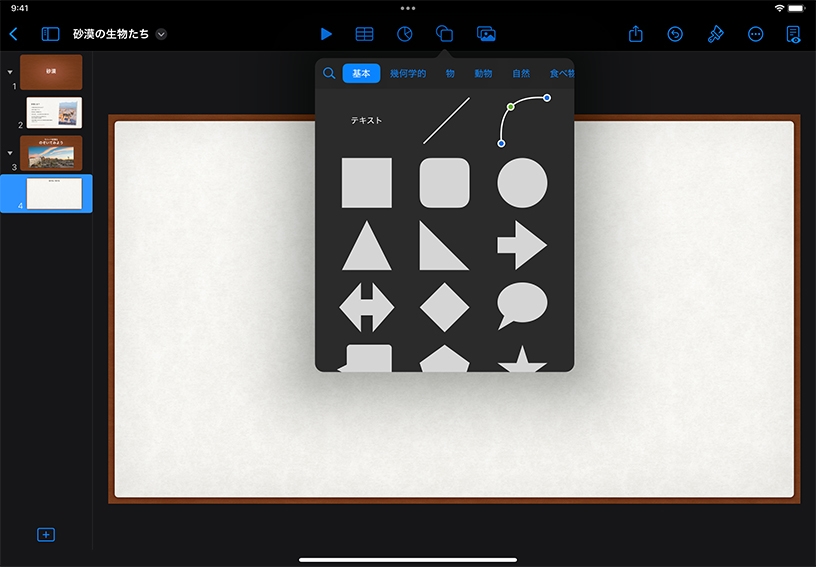Collapse slide group 1 disclosure triangle
The height and width of the screenshot is (567, 816).
coord(10,72)
